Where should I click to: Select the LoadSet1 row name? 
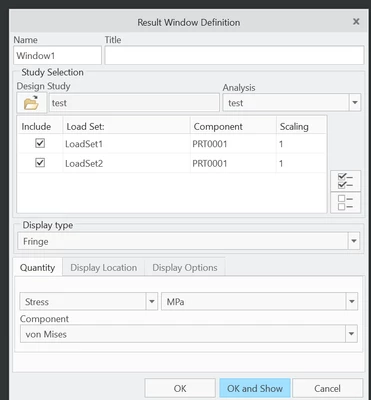pyautogui.click(x=84, y=144)
